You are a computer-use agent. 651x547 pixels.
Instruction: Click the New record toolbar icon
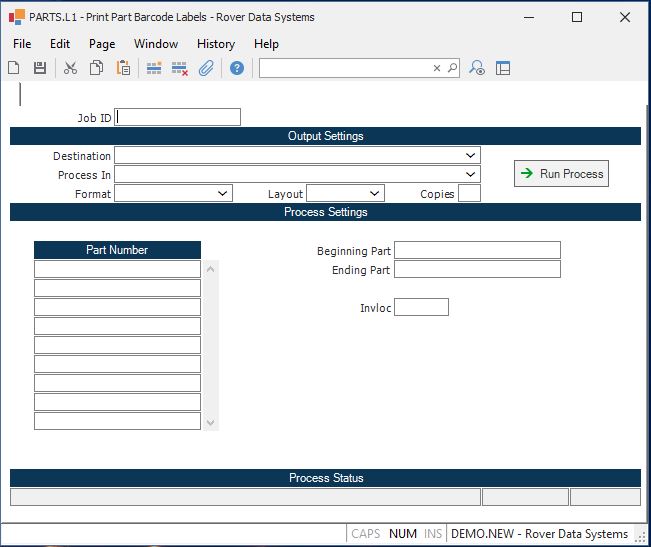14,68
